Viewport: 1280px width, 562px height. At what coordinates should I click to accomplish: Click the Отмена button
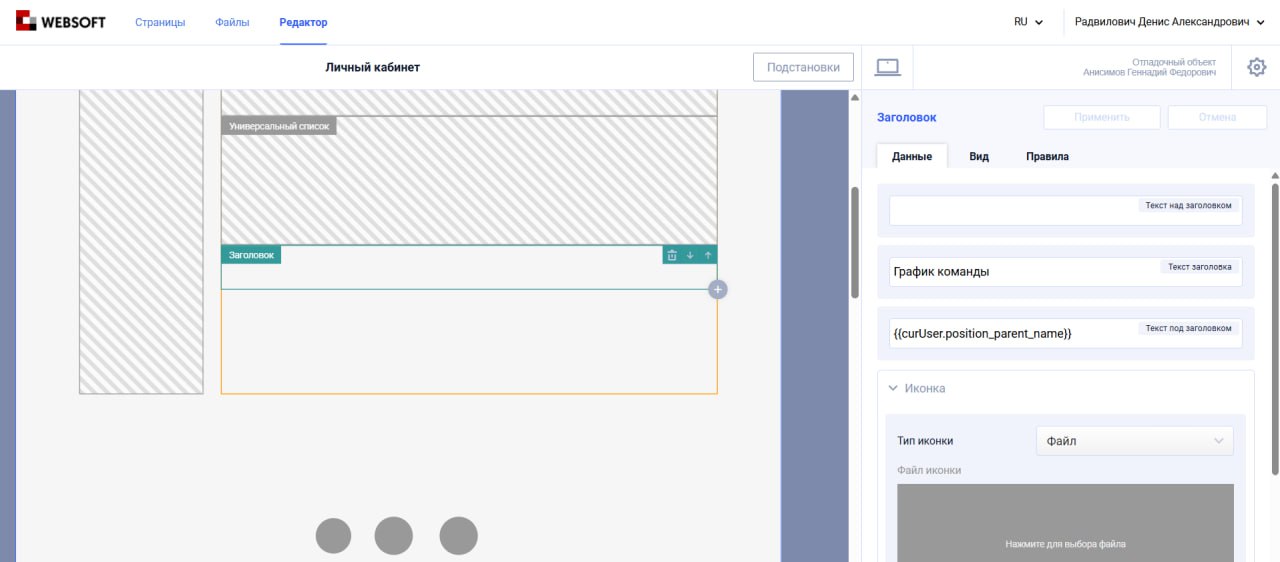click(x=1217, y=117)
